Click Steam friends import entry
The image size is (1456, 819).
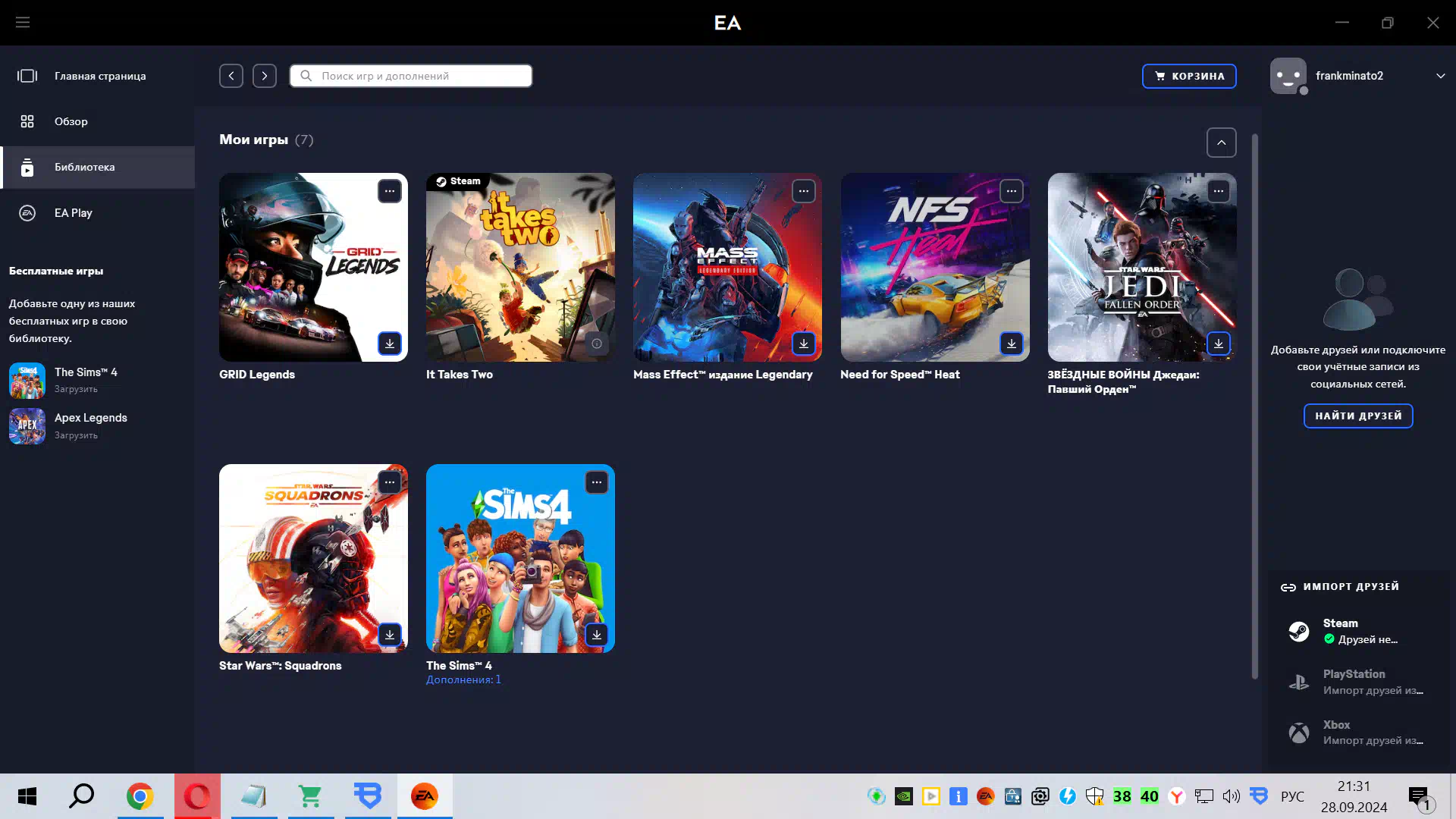coord(1358,631)
